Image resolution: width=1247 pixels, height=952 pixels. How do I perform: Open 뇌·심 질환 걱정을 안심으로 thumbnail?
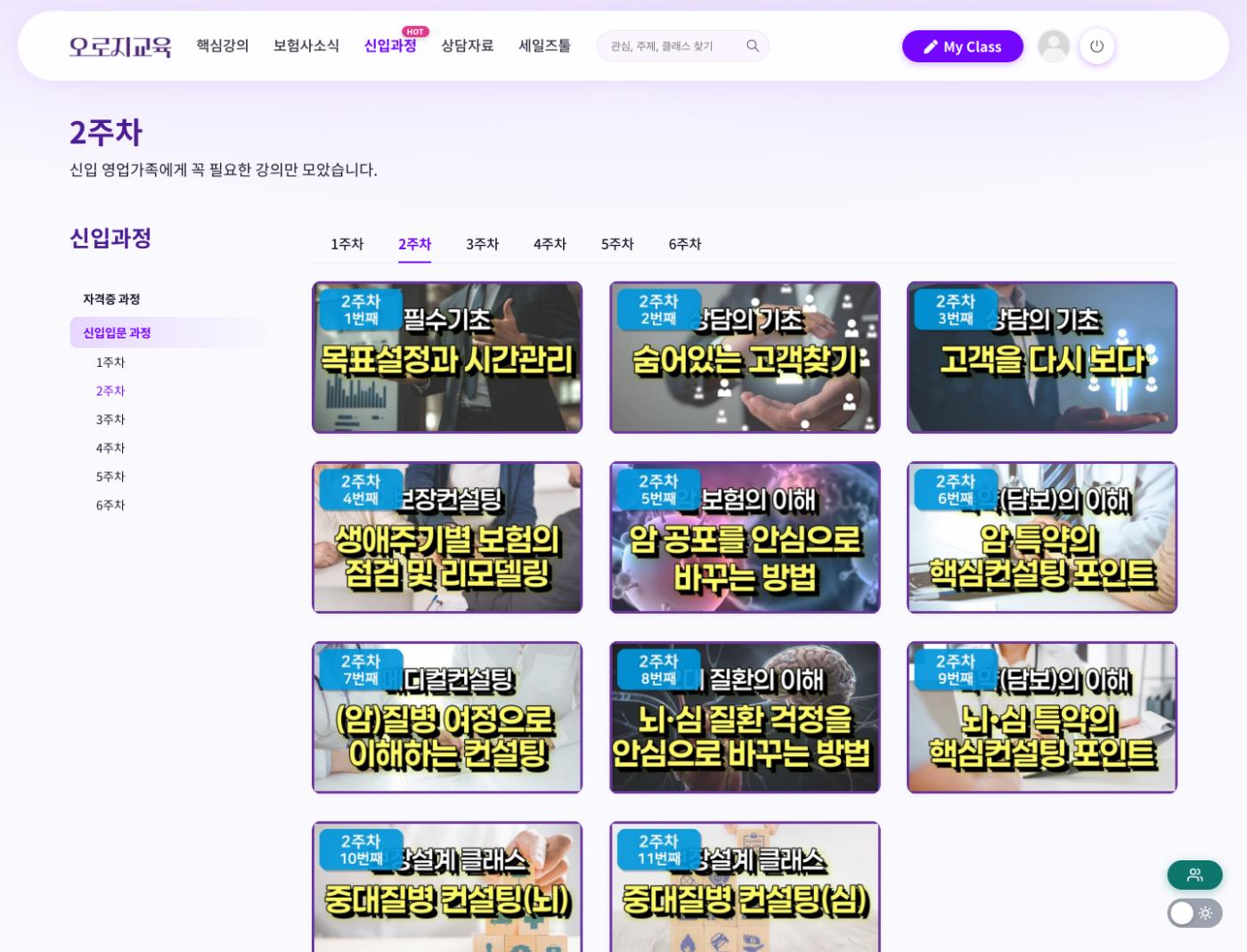[745, 717]
